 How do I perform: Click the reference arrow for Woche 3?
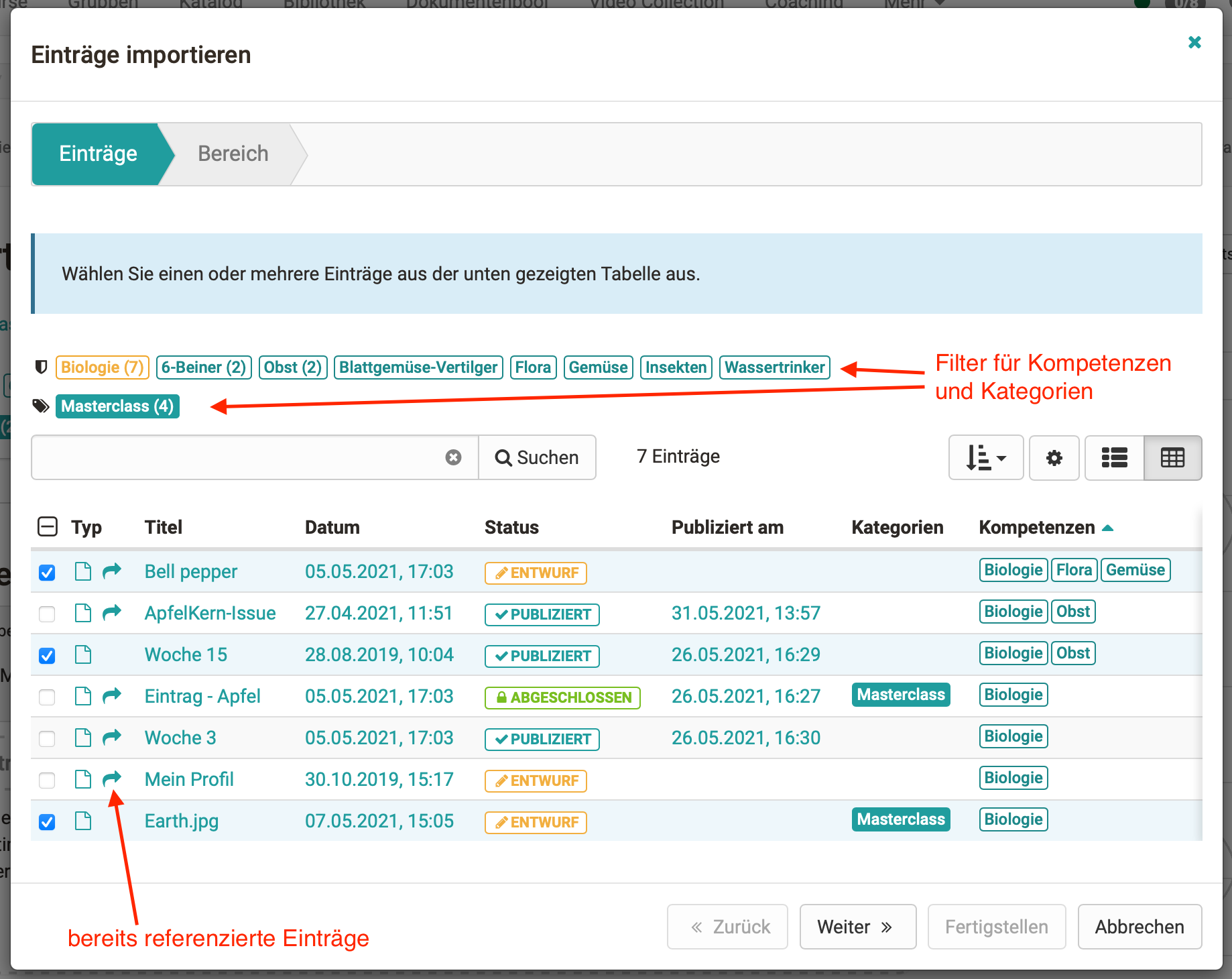[112, 737]
